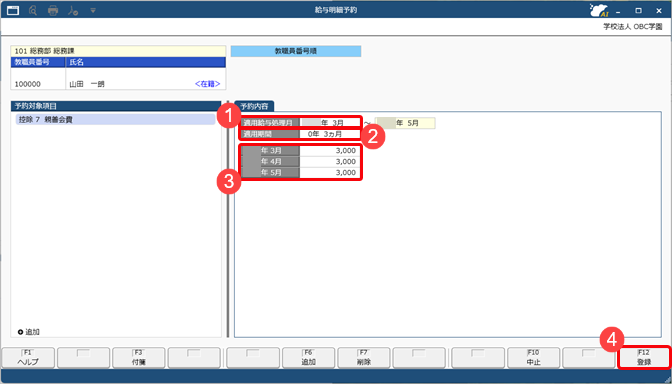The image size is (672, 384).
Task: Open the print preview magnifier icon
Action: (33, 10)
